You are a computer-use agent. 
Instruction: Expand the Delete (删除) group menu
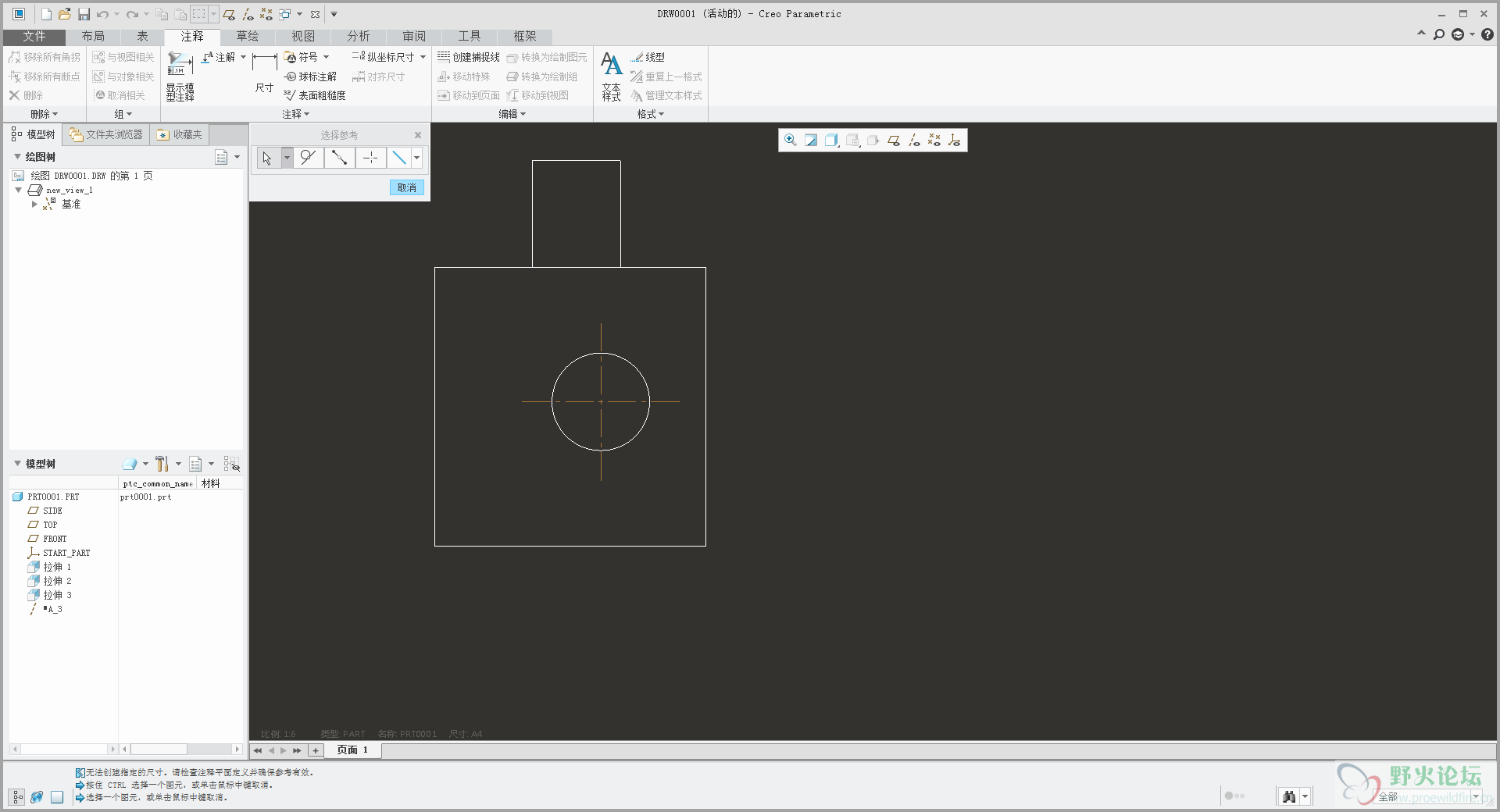pos(44,114)
